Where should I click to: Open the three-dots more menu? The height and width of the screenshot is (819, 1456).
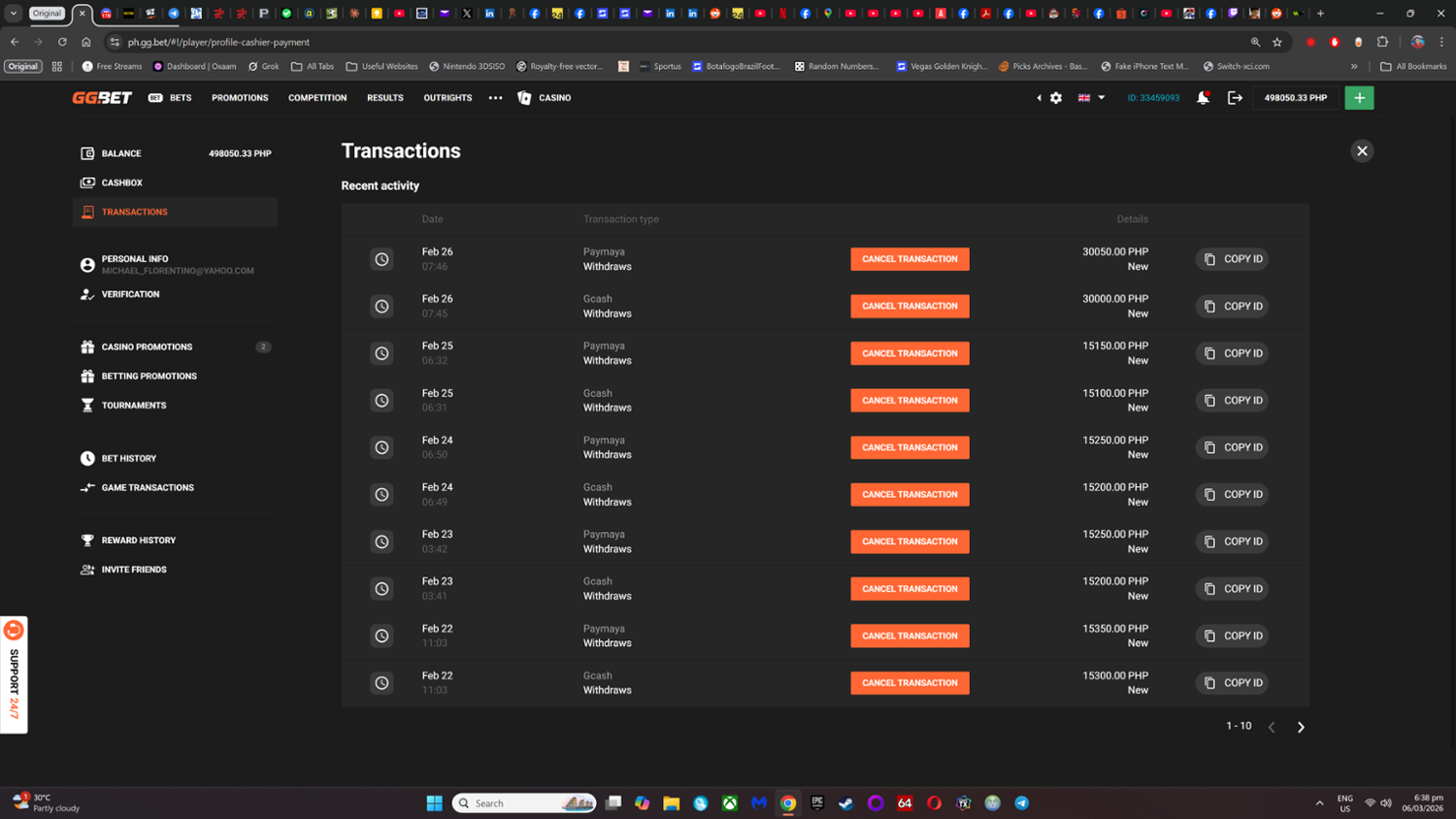point(495,98)
